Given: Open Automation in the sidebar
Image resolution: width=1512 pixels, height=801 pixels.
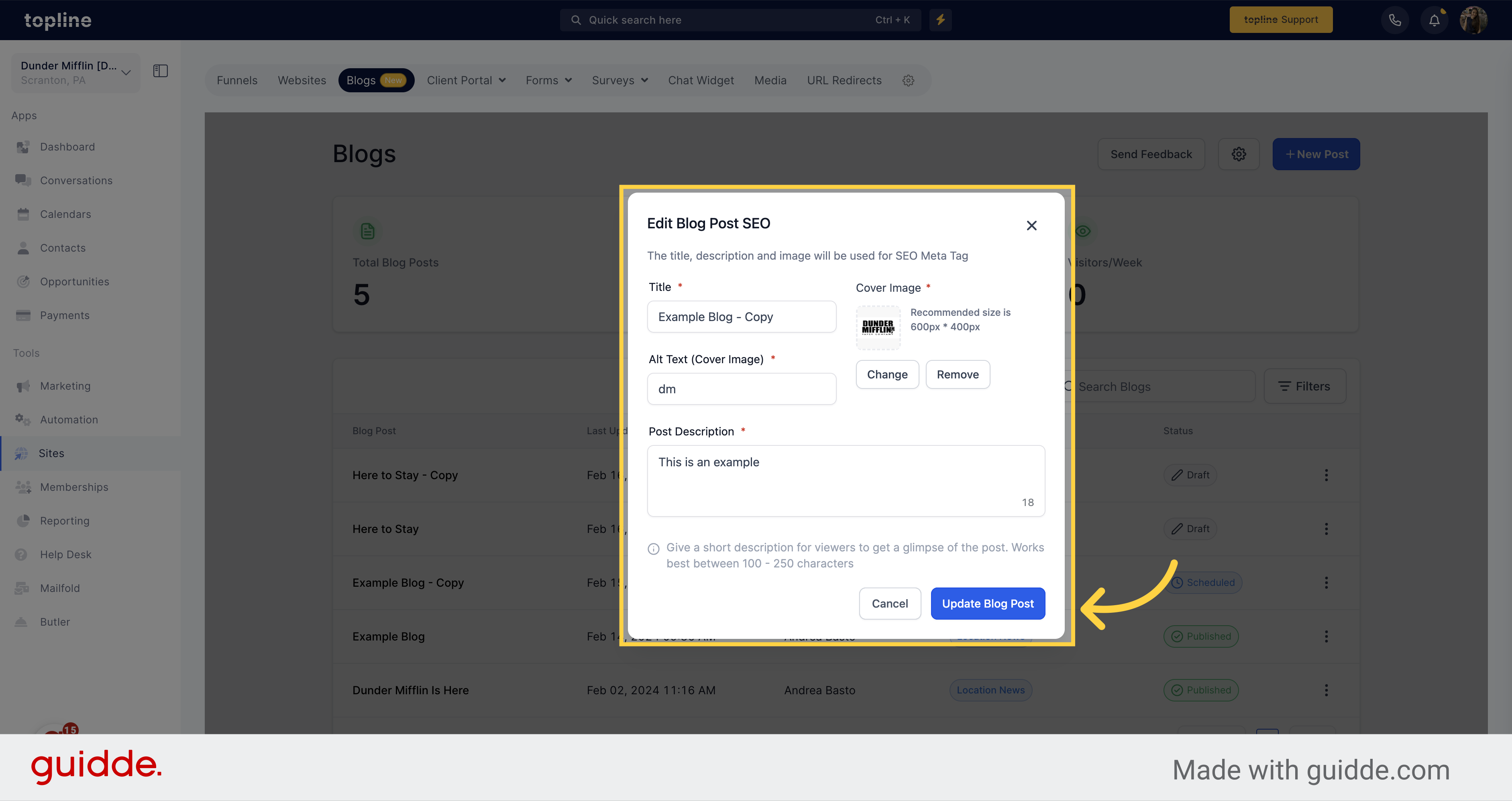Looking at the screenshot, I should point(69,420).
